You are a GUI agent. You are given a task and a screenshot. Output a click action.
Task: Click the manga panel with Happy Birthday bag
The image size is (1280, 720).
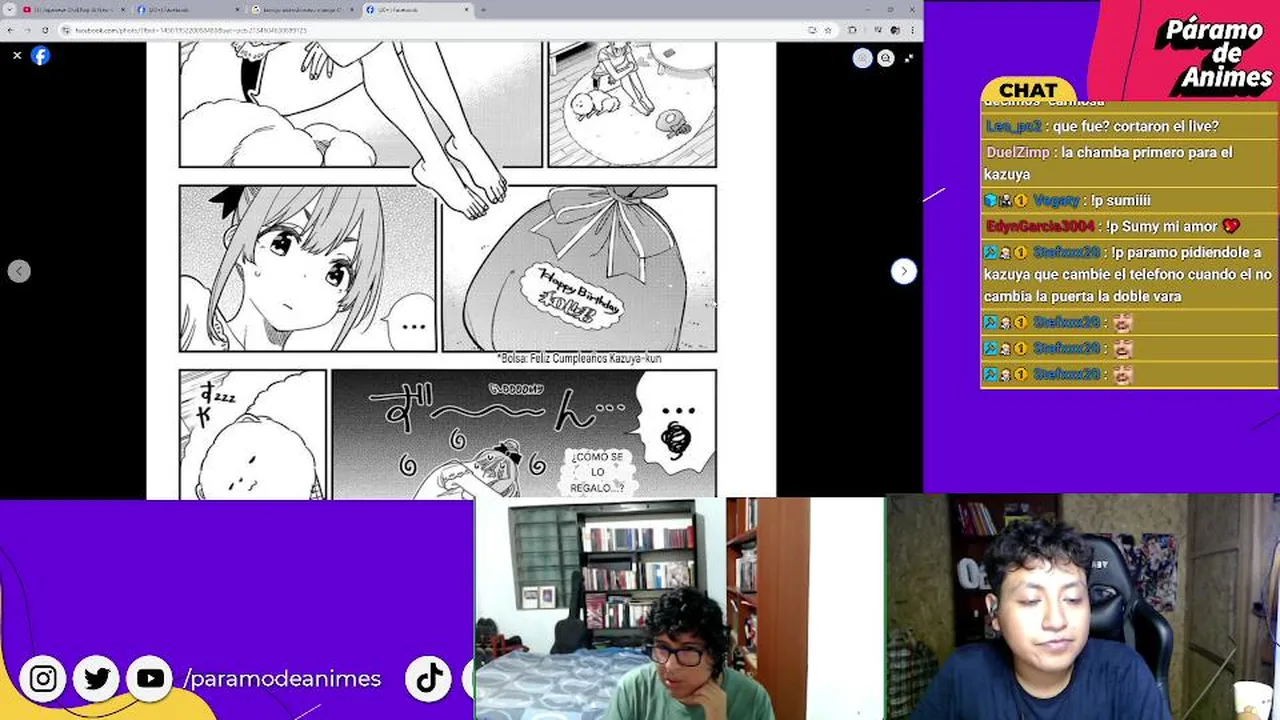click(x=579, y=268)
